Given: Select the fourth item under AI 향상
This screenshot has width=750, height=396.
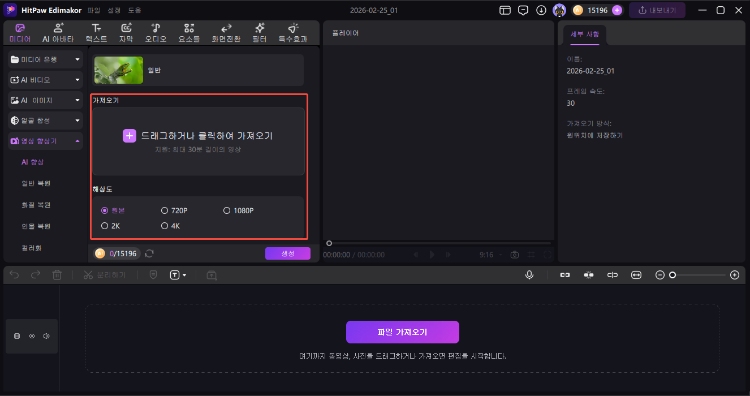Looking at the screenshot, I should tap(36, 226).
